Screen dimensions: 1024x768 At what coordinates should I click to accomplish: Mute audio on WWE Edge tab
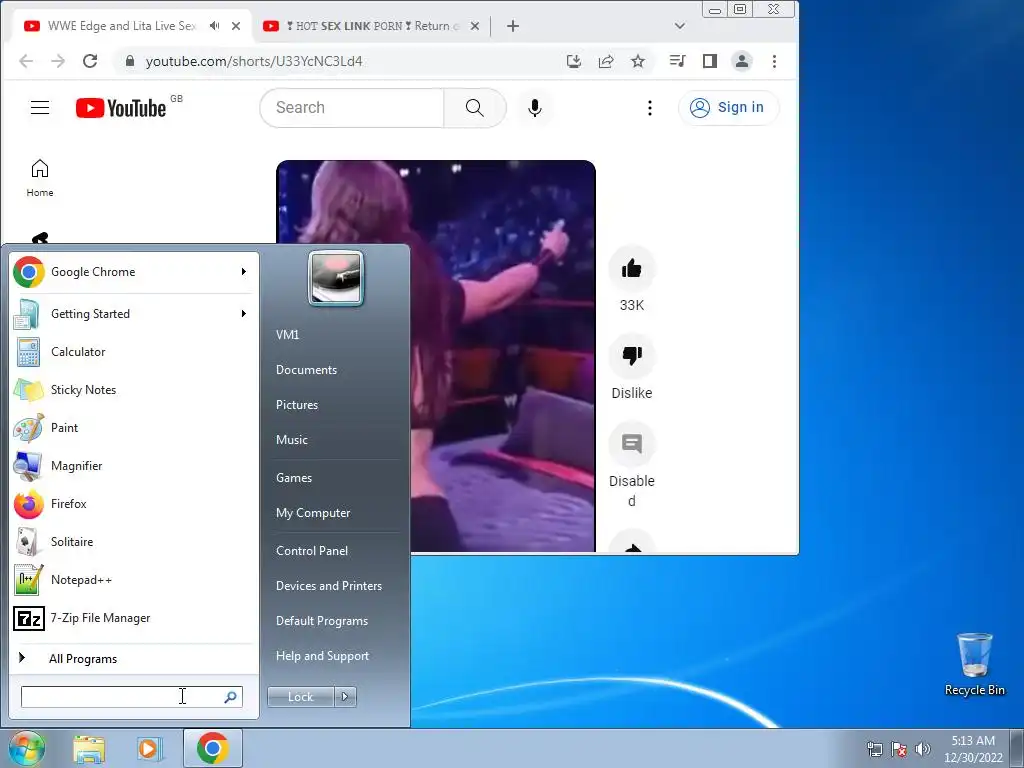pyautogui.click(x=214, y=26)
